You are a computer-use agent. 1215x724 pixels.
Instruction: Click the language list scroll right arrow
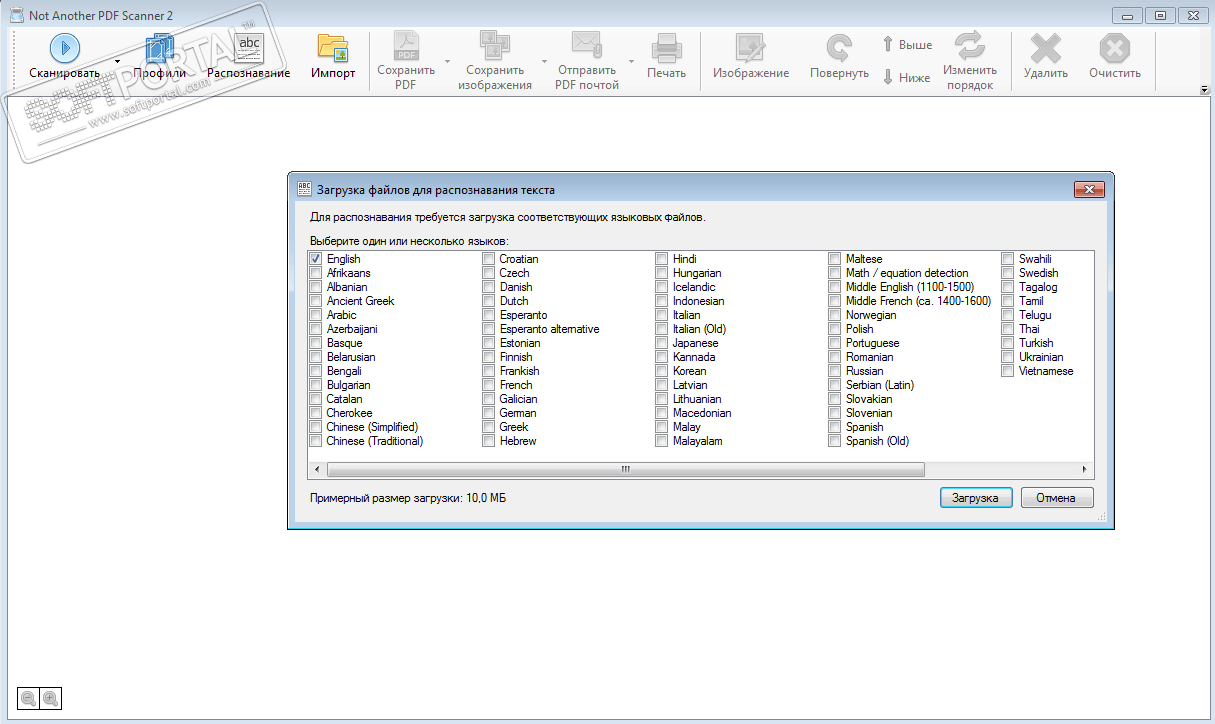1084,469
